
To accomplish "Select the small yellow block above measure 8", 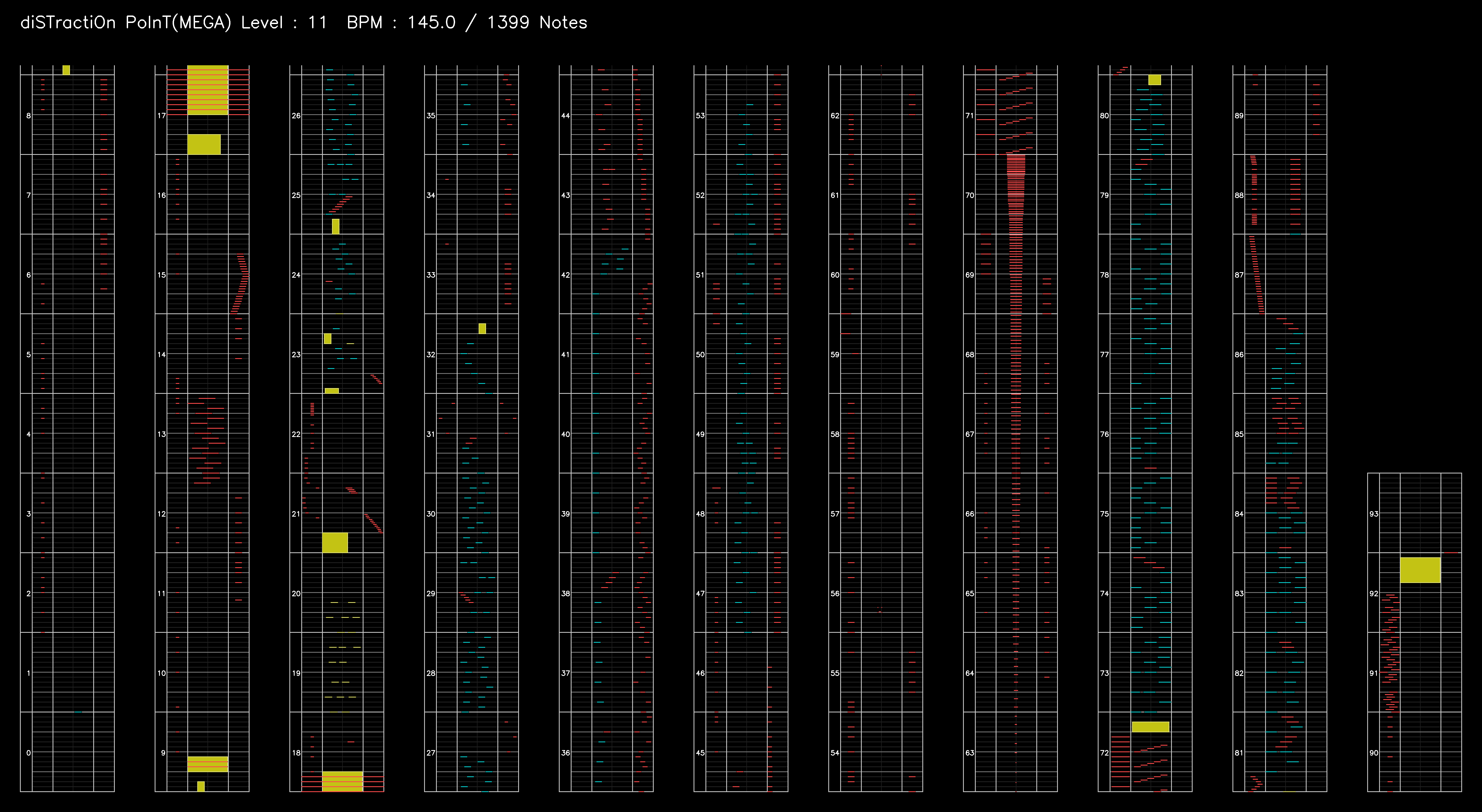I will 66,70.
